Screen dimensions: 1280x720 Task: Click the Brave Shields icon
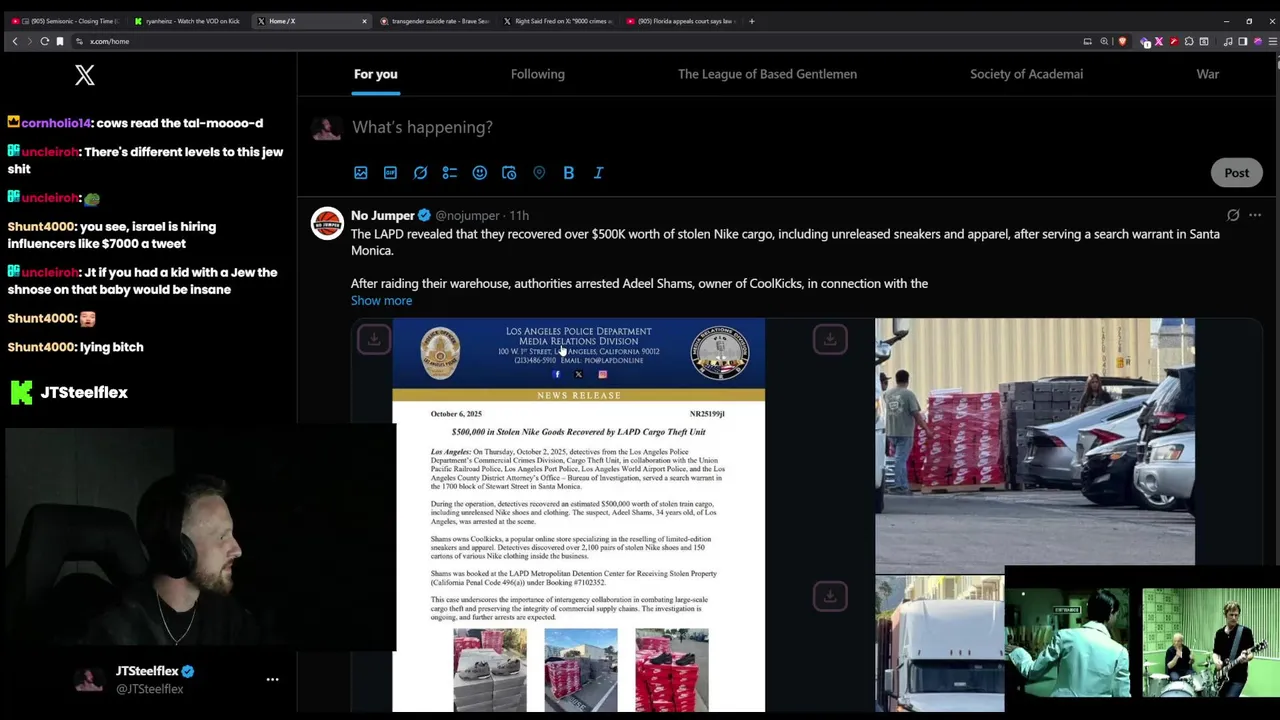point(1122,41)
